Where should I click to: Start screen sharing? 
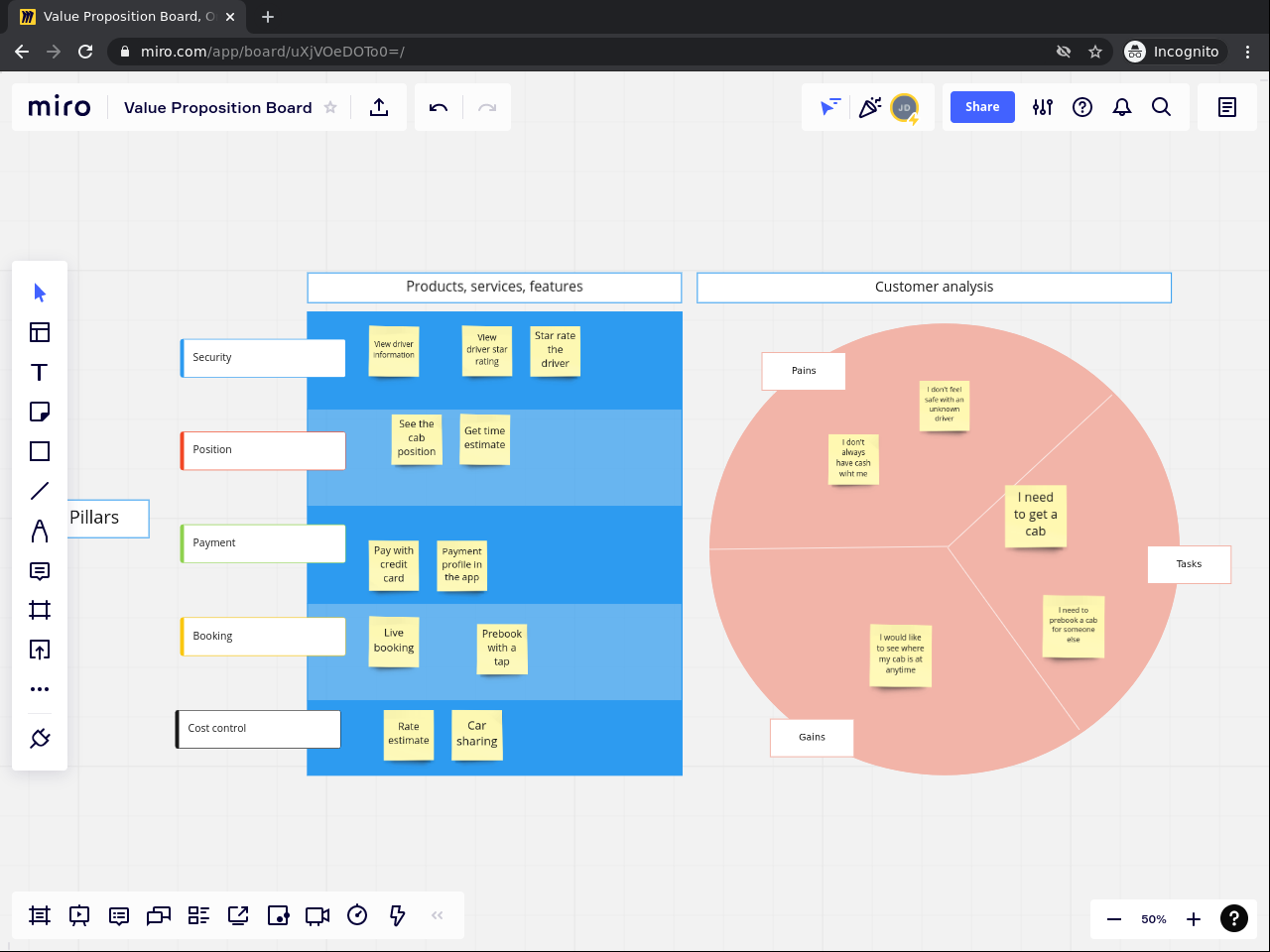point(238,915)
